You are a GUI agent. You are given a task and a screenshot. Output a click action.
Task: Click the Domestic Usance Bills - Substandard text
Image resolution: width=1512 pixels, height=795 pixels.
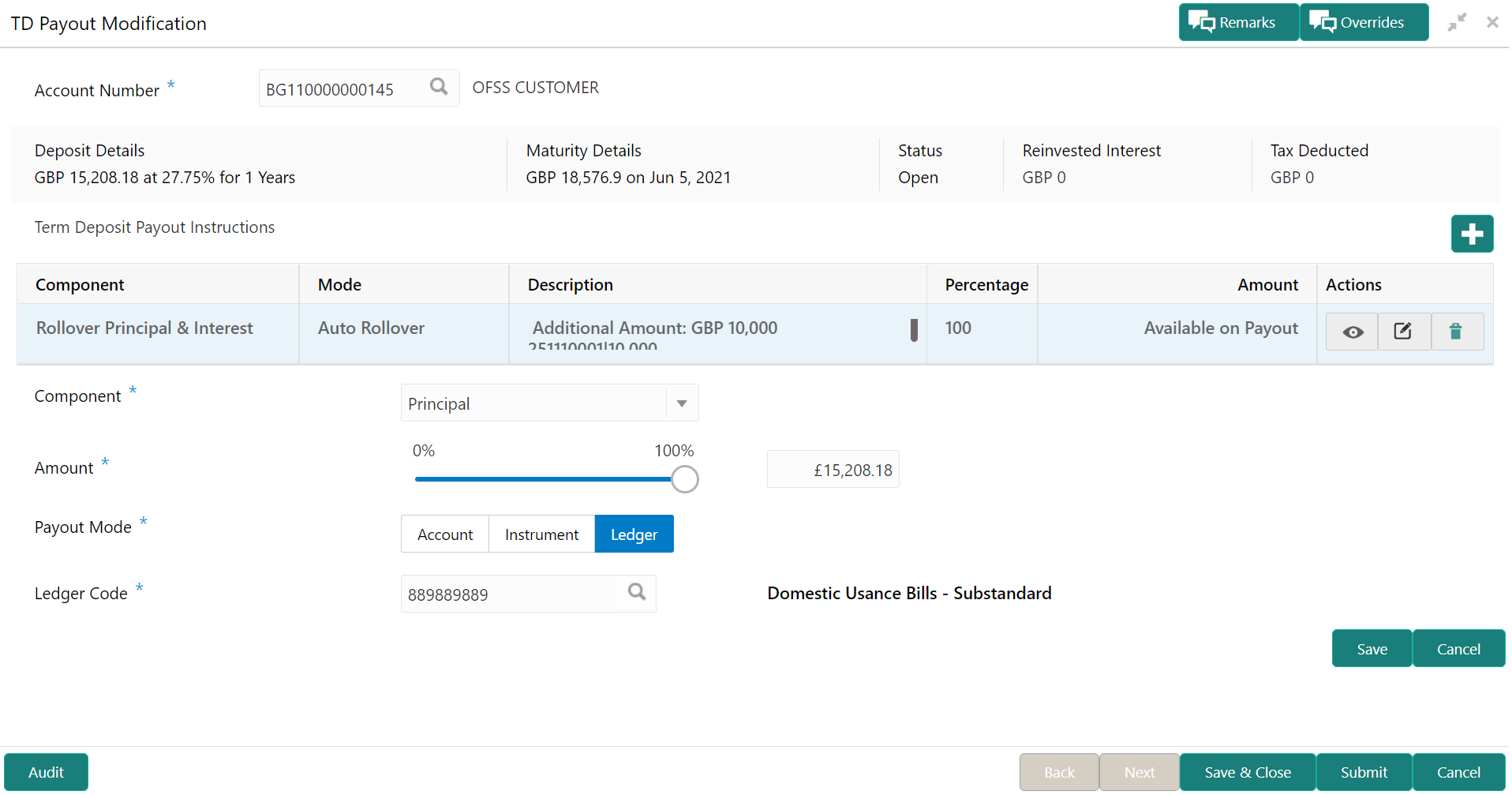coord(909,593)
